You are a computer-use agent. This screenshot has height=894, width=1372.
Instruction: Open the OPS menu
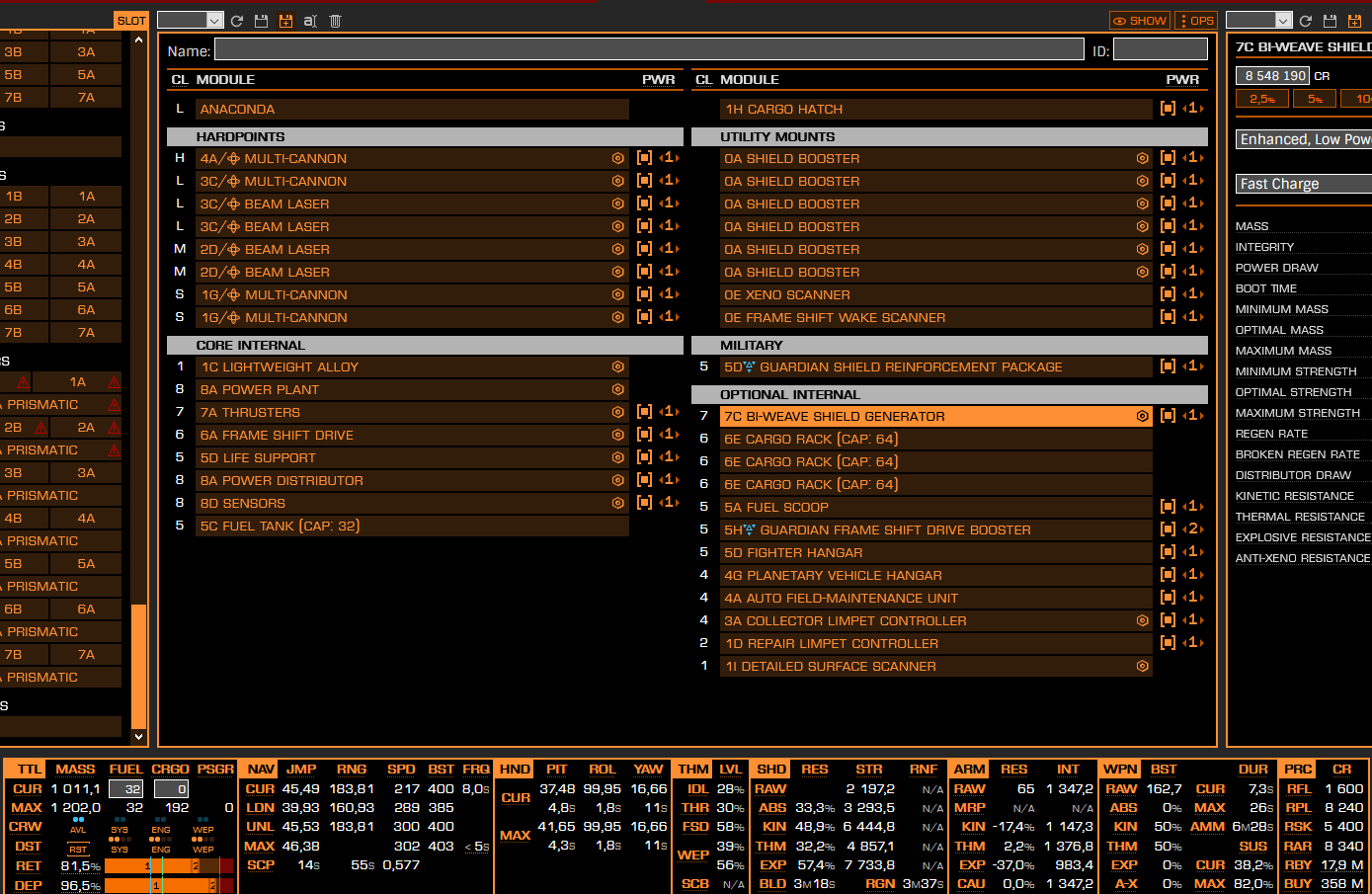pos(1196,21)
